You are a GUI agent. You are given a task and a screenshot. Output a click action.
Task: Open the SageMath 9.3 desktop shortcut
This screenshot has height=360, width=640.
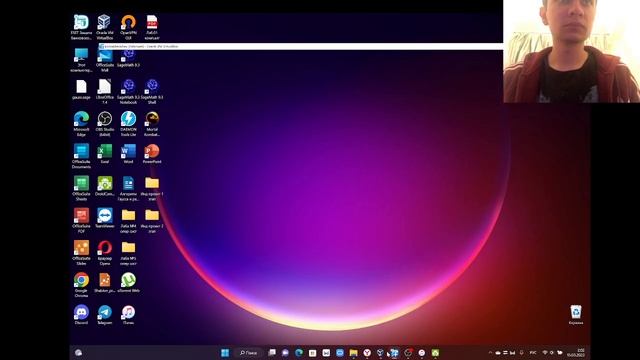coord(128,59)
